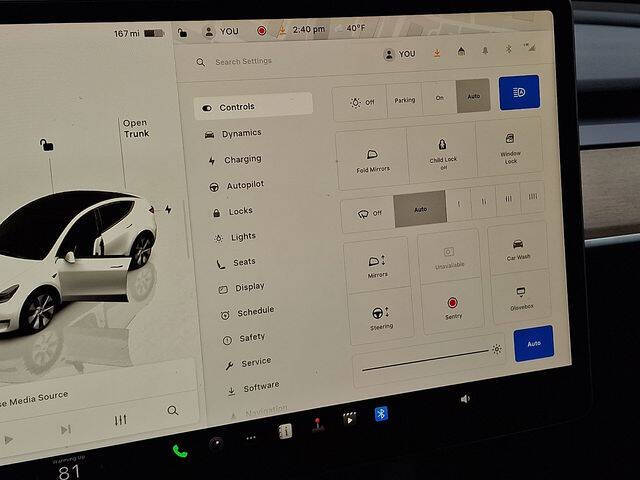Open the Dynamics settings menu
640x480 pixels.
point(233,133)
